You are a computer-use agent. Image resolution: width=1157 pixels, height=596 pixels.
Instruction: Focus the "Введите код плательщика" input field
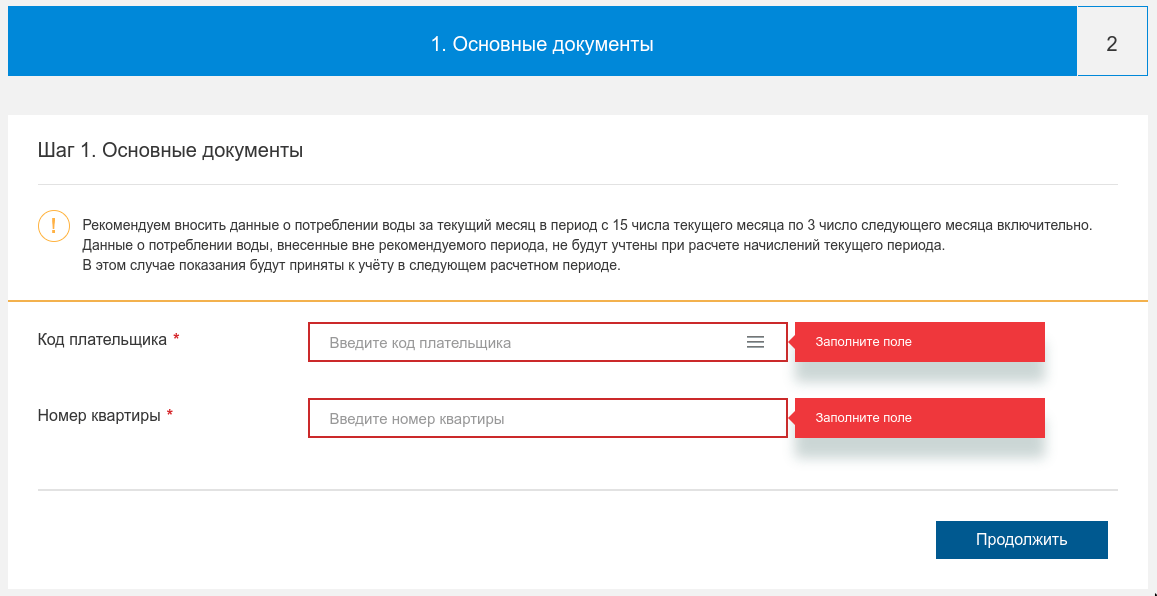tap(530, 342)
